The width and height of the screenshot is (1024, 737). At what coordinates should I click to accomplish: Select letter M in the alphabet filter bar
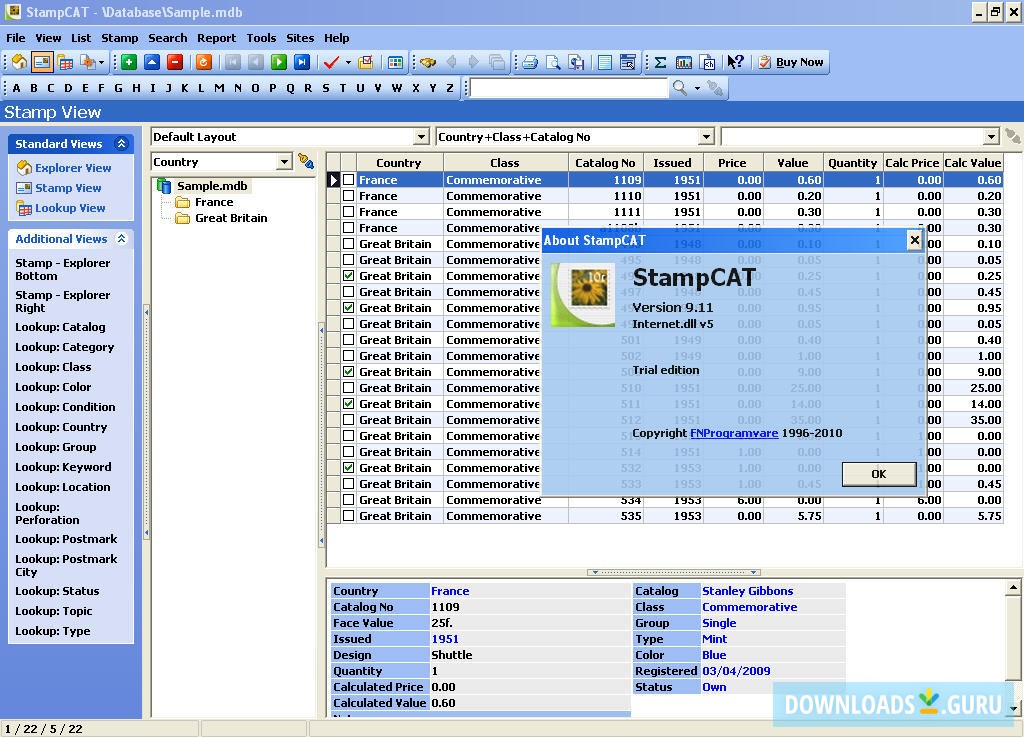219,88
